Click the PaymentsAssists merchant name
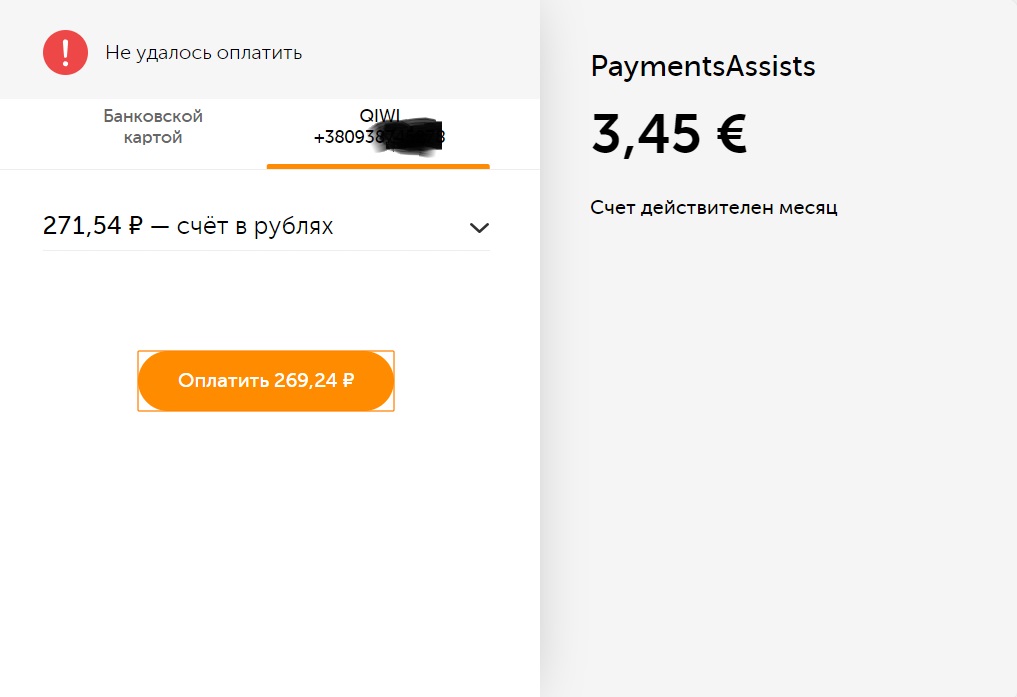This screenshot has width=1017, height=697. tap(702, 66)
